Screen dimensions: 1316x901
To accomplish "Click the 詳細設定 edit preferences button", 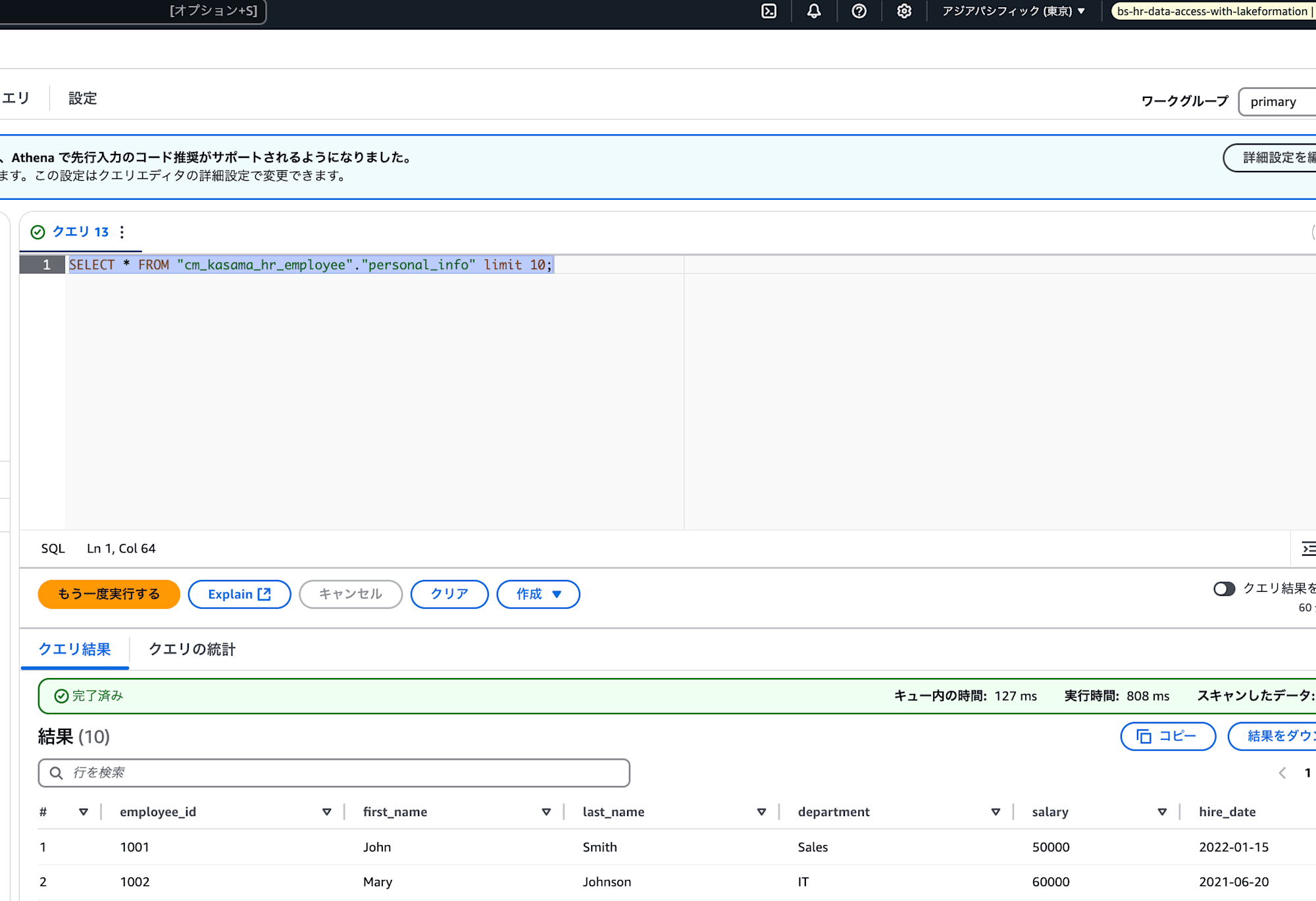I will [1269, 158].
